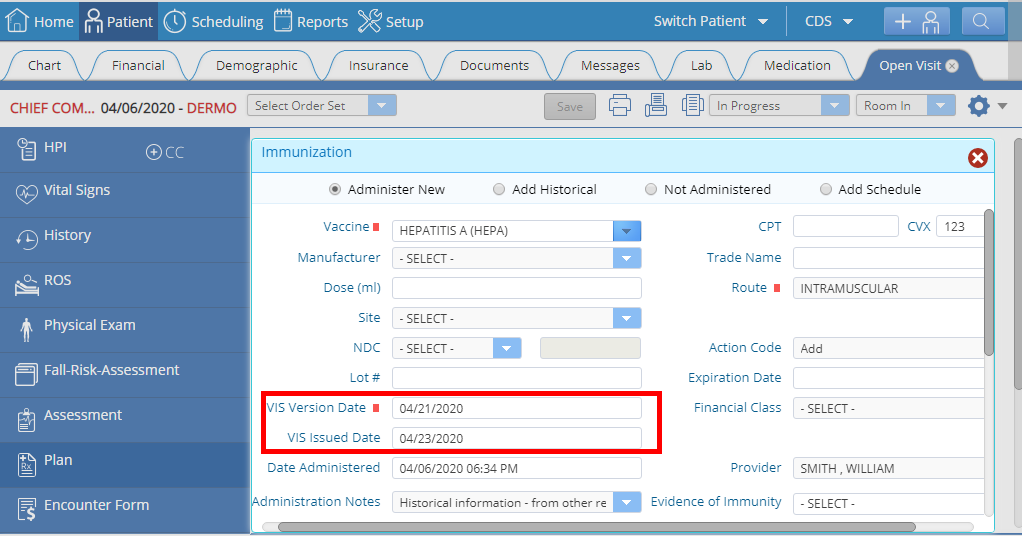The image size is (1022, 536).
Task: Click VIS Version Date field
Action: coord(516,408)
